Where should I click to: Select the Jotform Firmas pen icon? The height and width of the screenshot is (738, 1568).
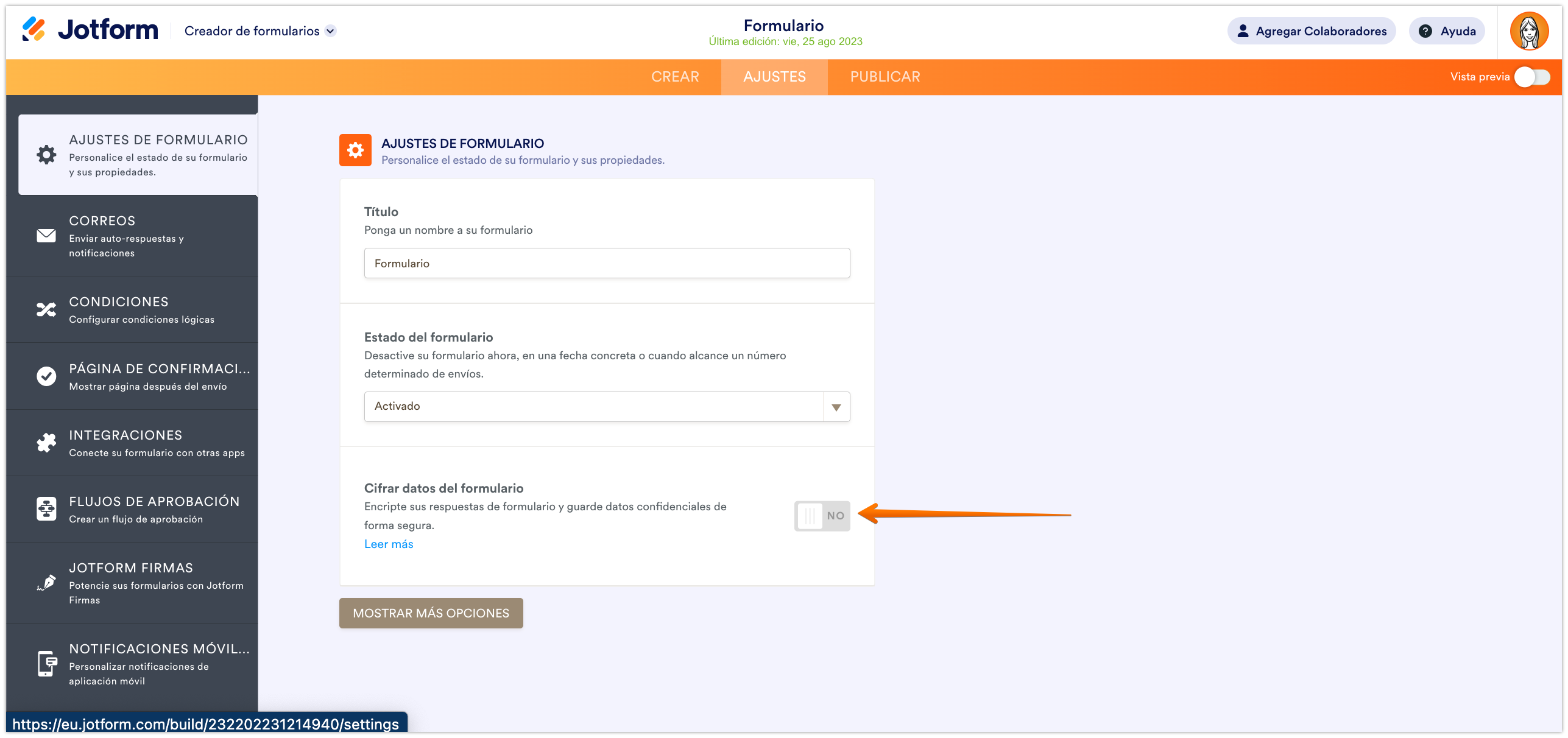click(x=46, y=583)
